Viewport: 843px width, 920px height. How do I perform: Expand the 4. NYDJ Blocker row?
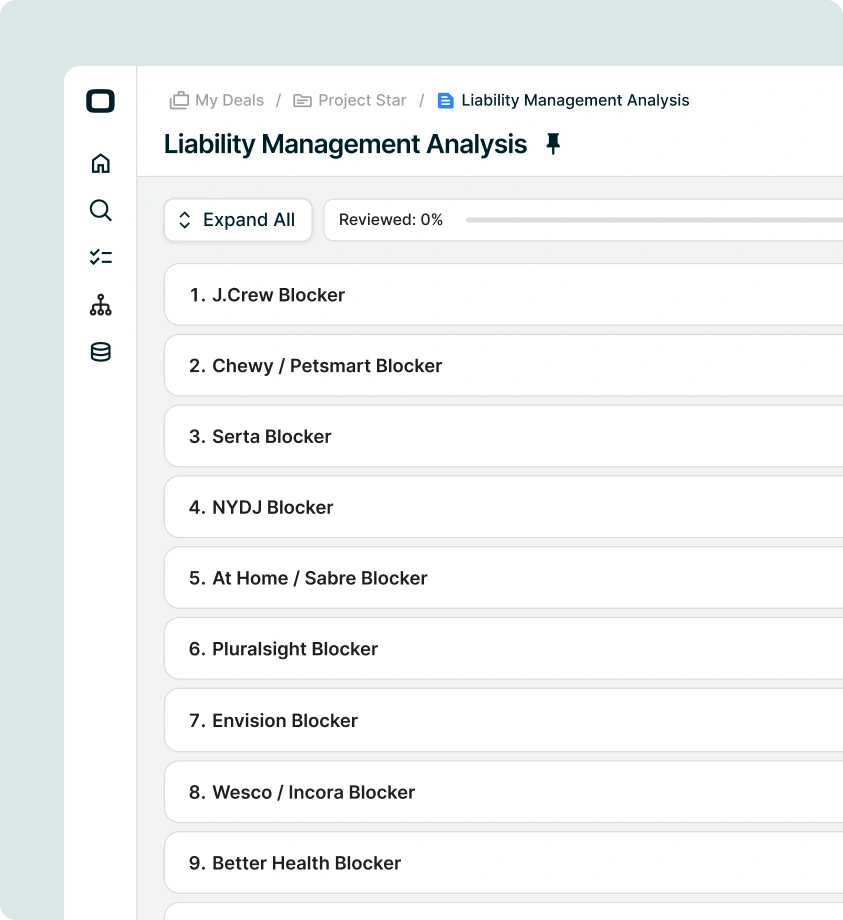point(504,507)
